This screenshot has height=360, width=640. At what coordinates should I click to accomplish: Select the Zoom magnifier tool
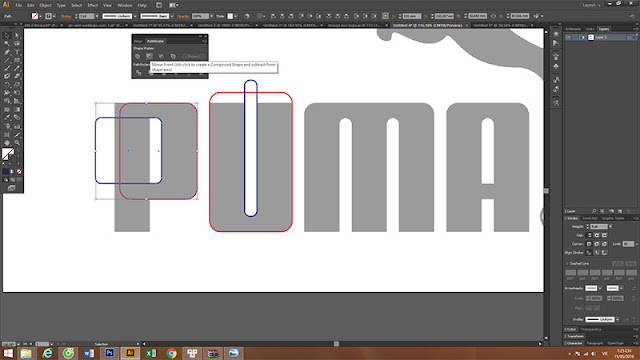[17, 142]
